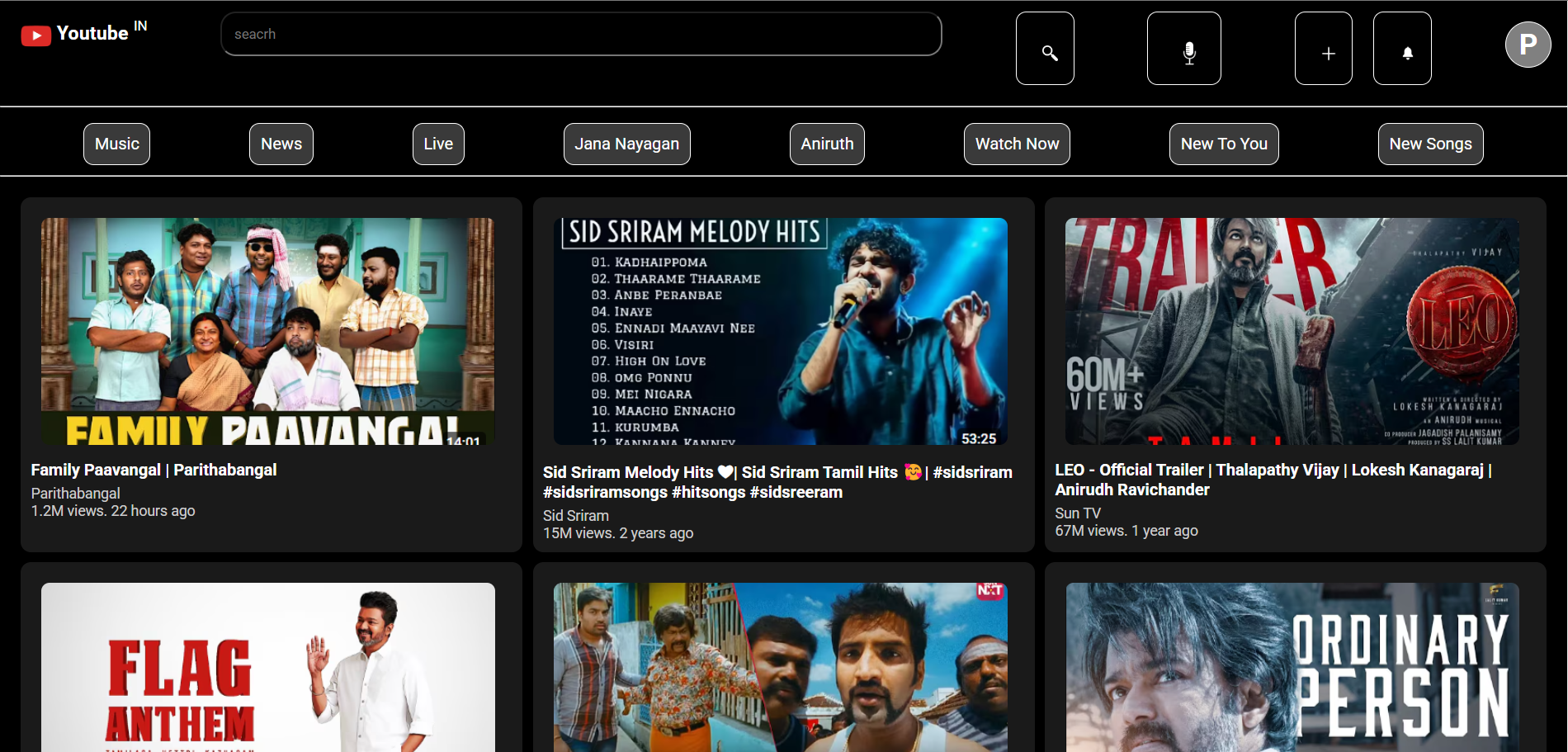Open the LEO Official Trailer title link
Viewport: 1568px width, 752px height.
point(1273,480)
